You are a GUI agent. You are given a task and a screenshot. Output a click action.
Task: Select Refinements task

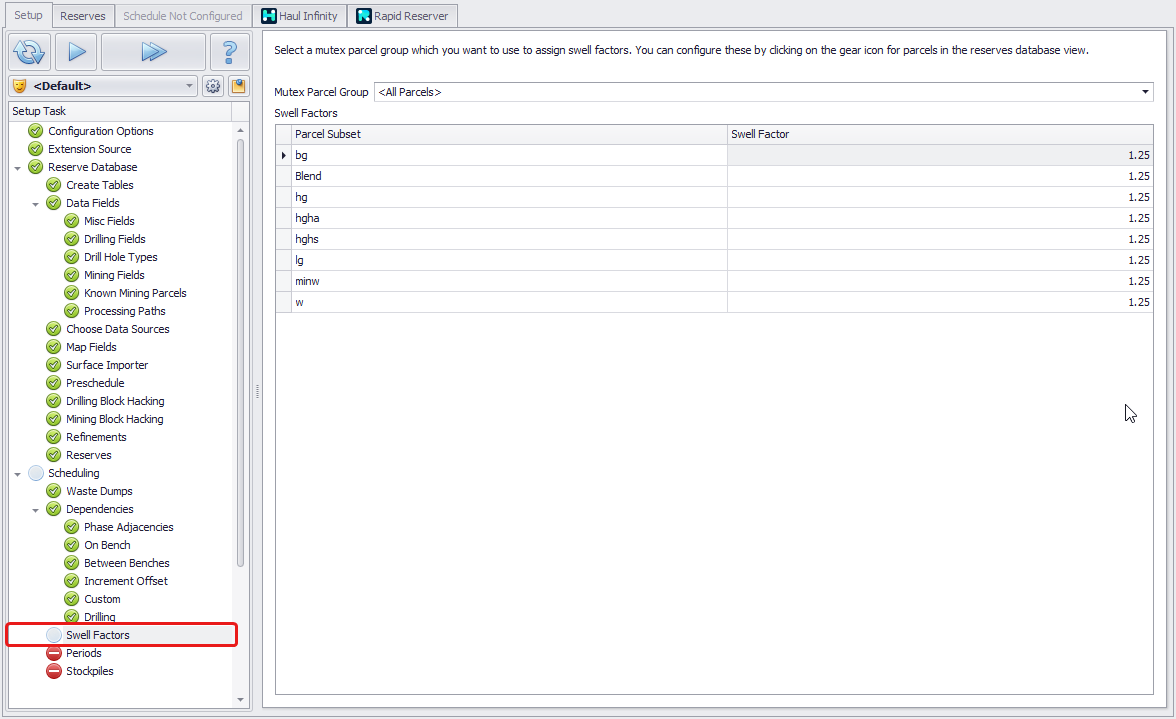pos(96,437)
